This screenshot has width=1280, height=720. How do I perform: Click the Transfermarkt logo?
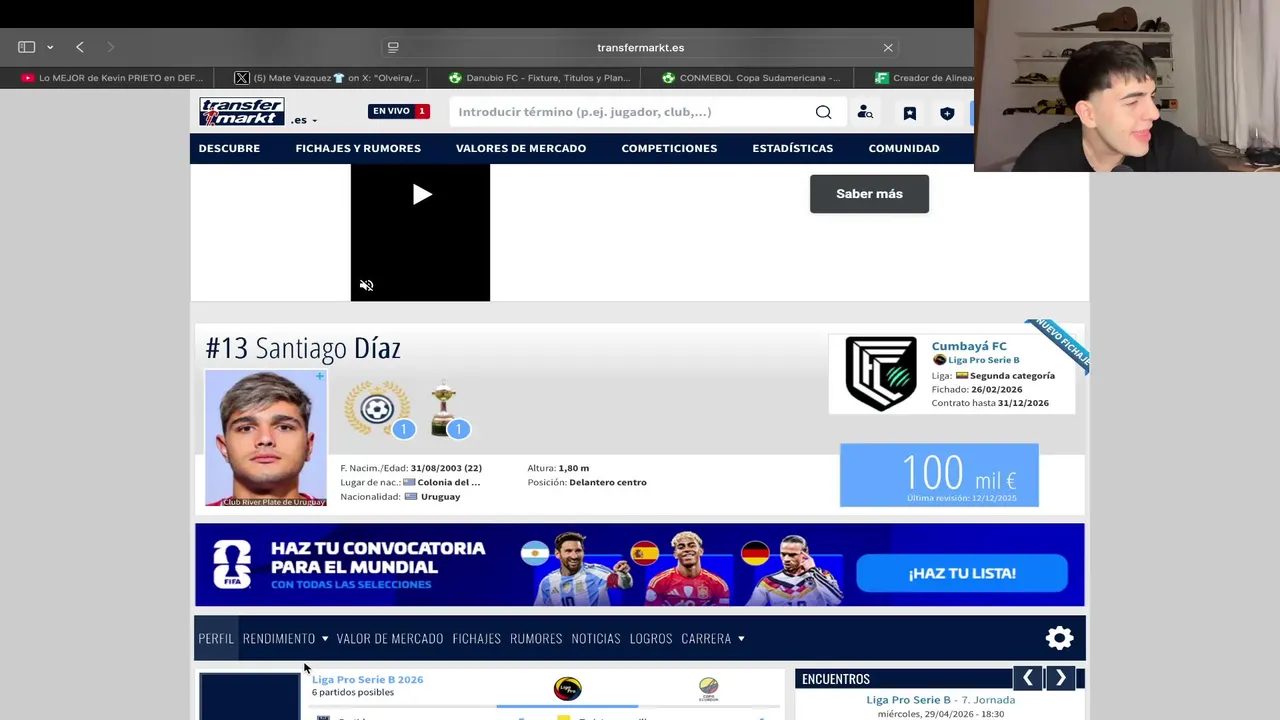[x=241, y=111]
